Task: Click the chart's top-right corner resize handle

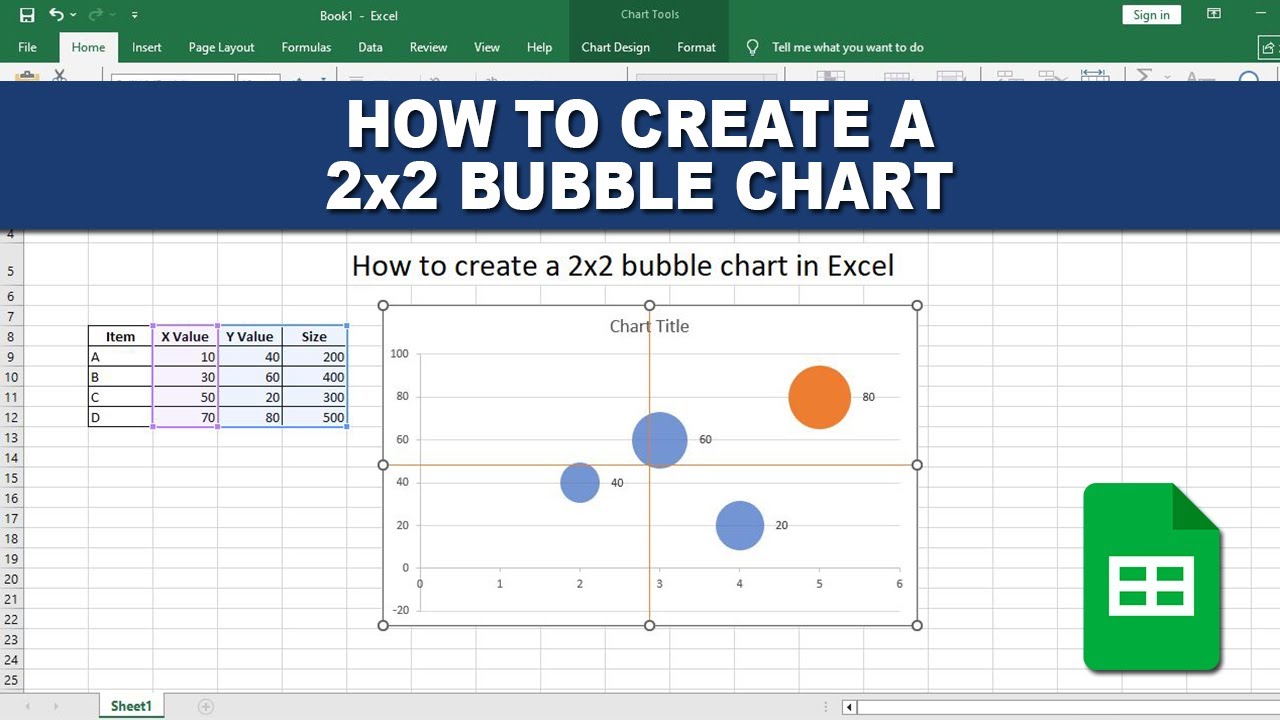Action: (917, 306)
